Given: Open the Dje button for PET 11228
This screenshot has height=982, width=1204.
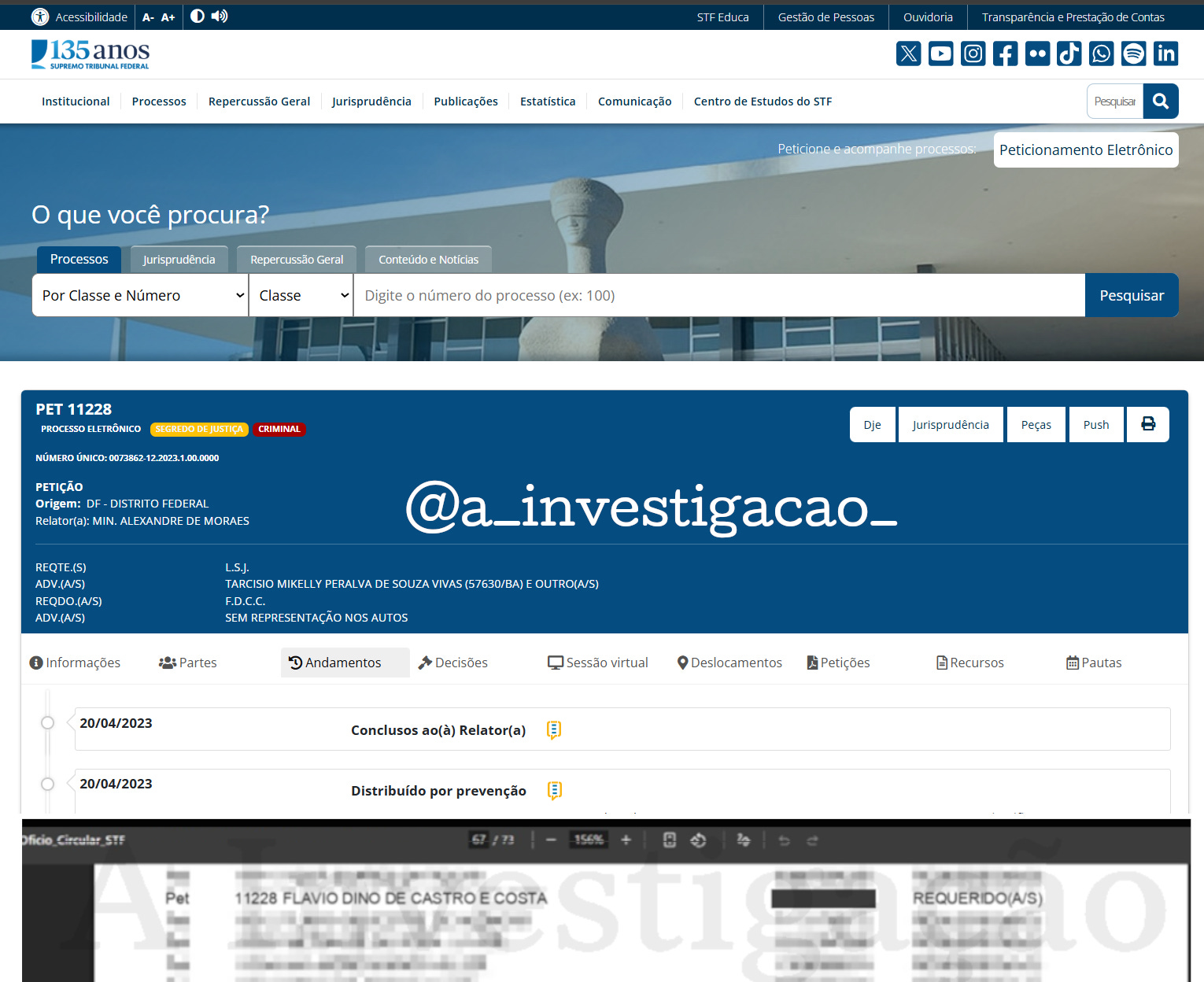Looking at the screenshot, I should coord(872,425).
